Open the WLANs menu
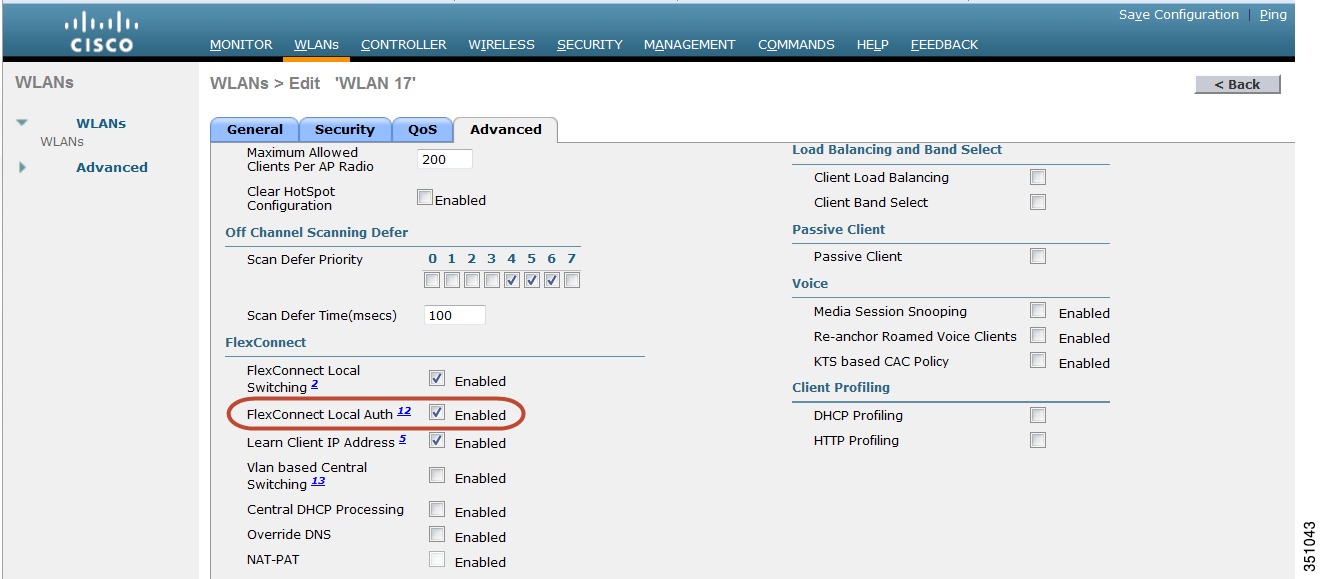Viewport: 1322px width, 579px height. [x=316, y=45]
